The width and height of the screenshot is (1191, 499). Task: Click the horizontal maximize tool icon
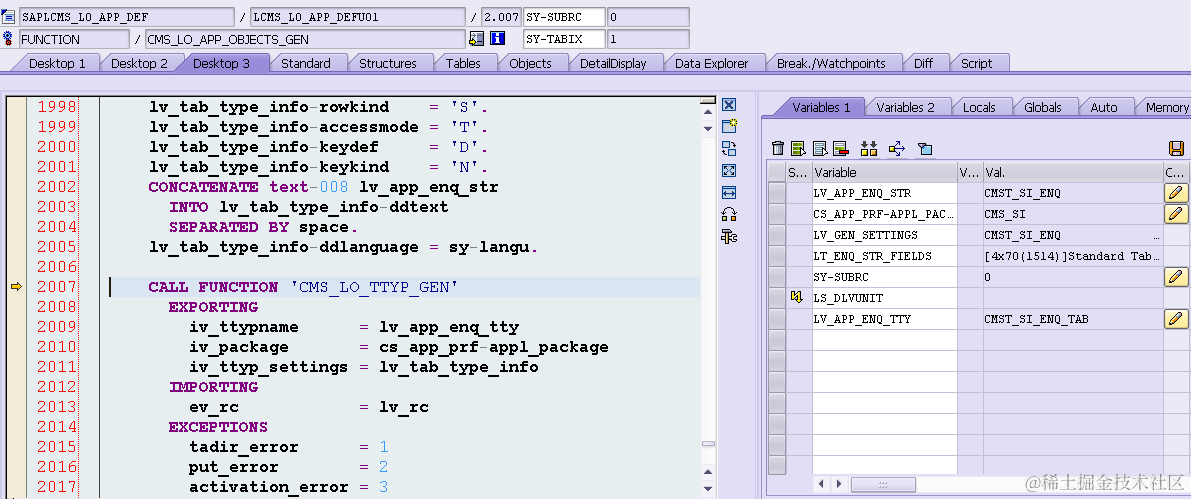pyautogui.click(x=729, y=193)
